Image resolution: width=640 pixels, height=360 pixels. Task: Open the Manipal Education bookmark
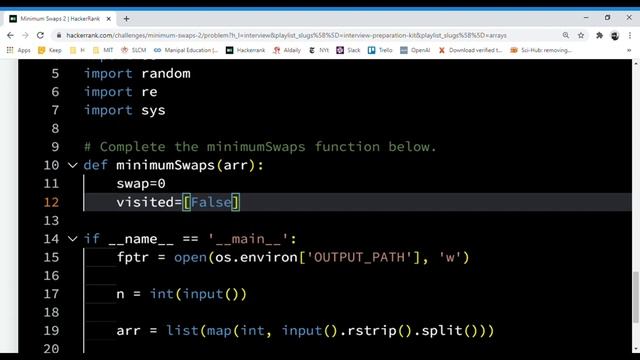(x=186, y=50)
